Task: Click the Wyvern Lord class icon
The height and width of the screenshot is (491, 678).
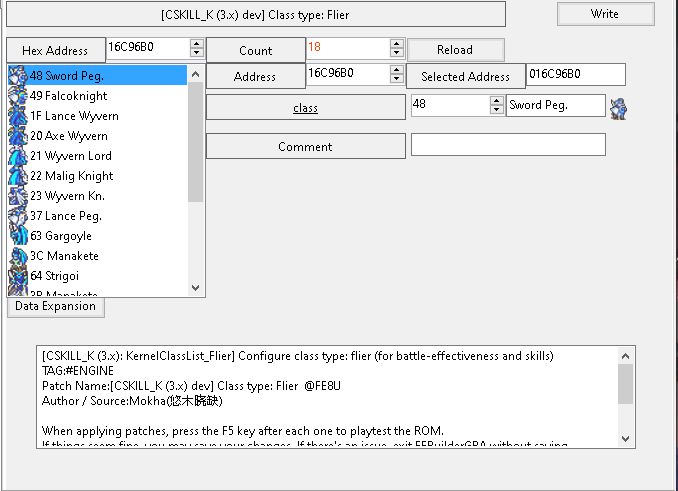Action: [18, 156]
